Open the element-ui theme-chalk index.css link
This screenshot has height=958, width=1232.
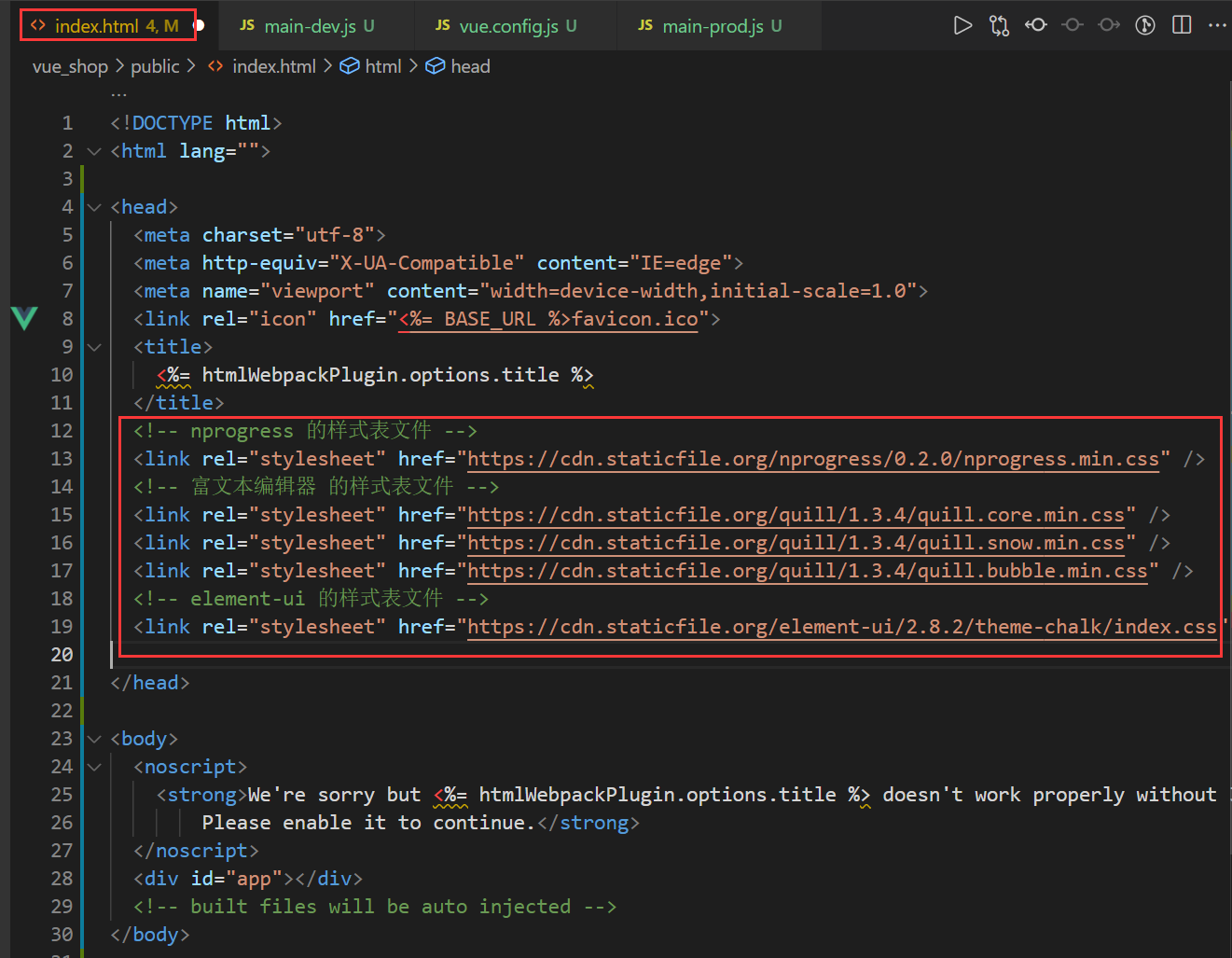pos(842,627)
